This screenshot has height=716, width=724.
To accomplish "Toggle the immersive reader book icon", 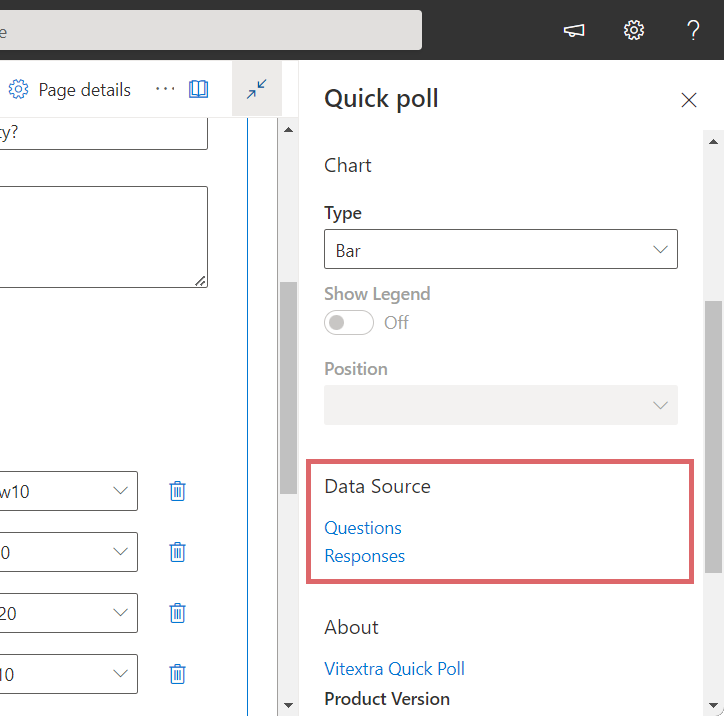I will click(199, 89).
